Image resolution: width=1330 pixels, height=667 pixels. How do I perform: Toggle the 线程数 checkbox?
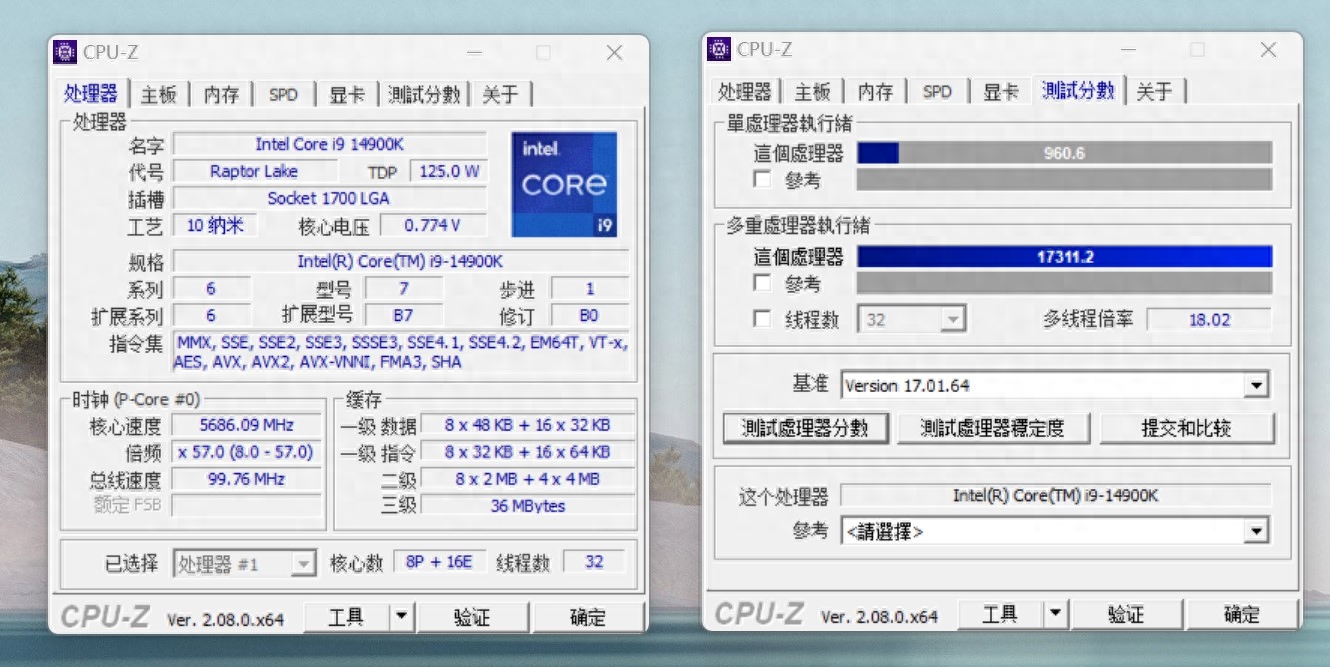click(763, 319)
